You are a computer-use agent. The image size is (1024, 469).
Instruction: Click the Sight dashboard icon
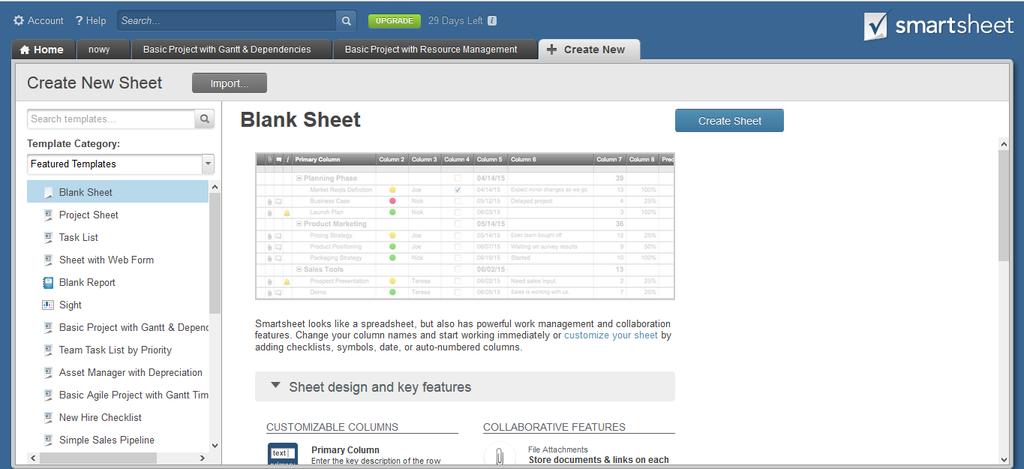(x=48, y=305)
